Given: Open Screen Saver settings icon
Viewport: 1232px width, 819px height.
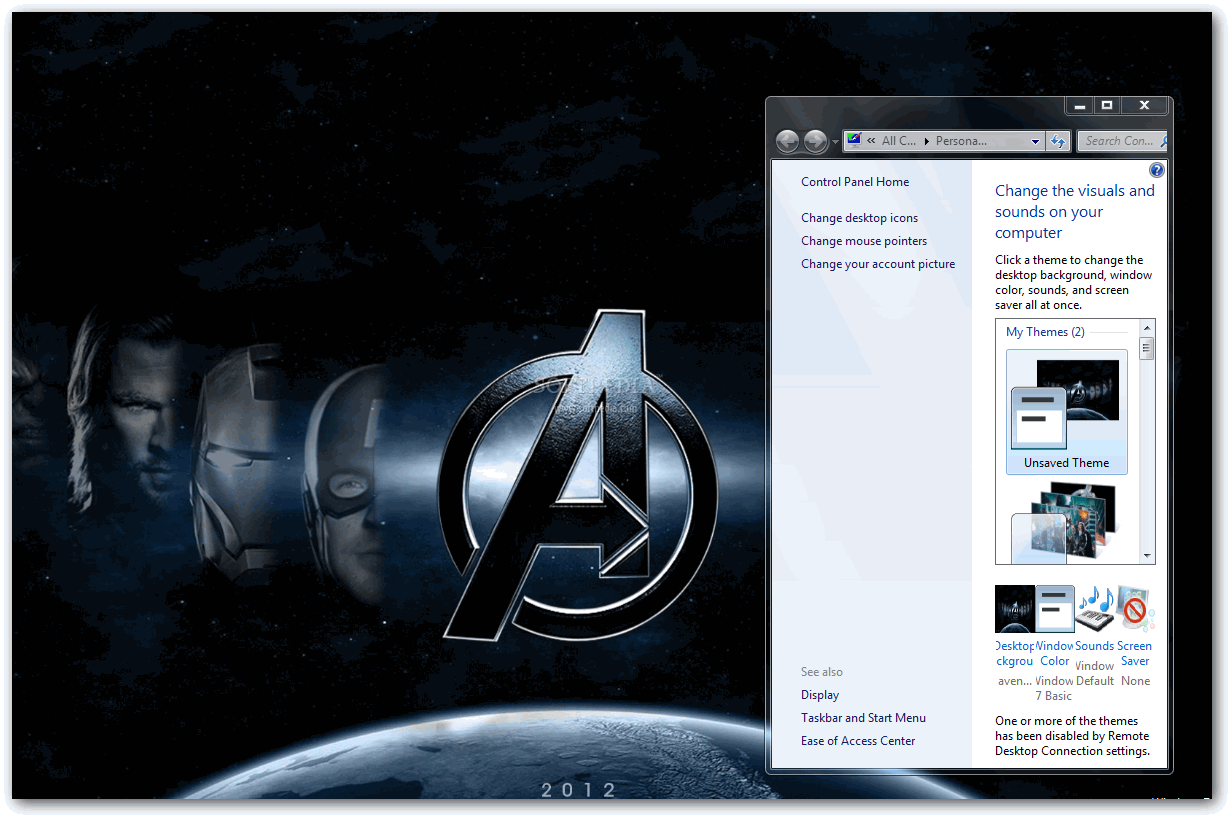Looking at the screenshot, I should coord(1134,609).
